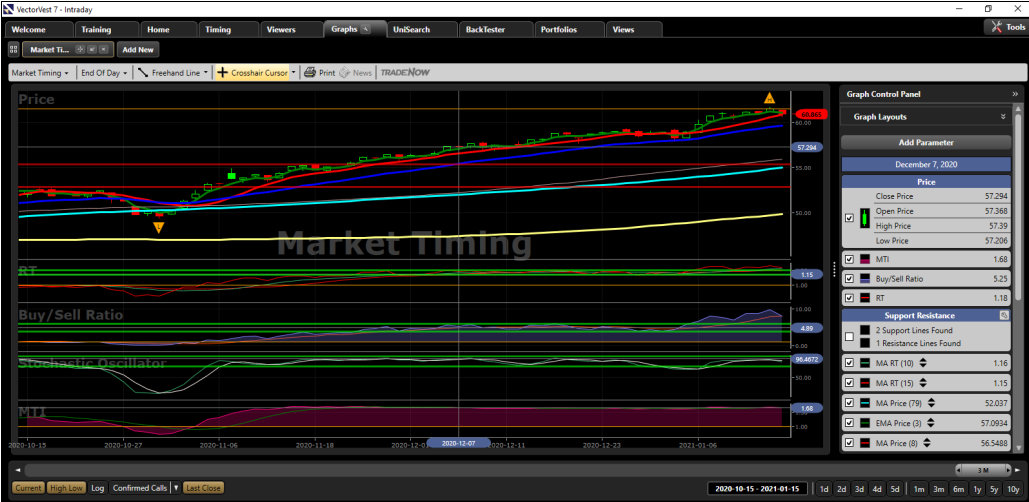
Task: Click the Print printer icon
Action: coord(310,73)
